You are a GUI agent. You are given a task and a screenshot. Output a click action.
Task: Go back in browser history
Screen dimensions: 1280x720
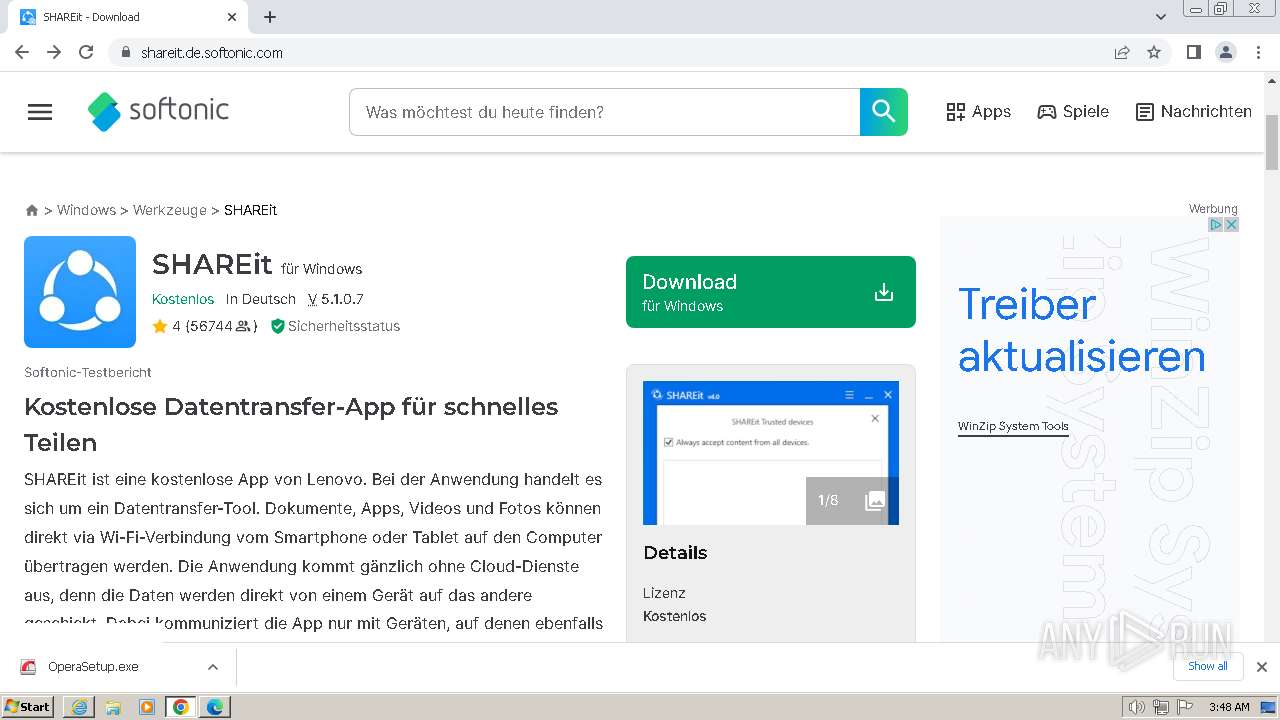click(22, 52)
